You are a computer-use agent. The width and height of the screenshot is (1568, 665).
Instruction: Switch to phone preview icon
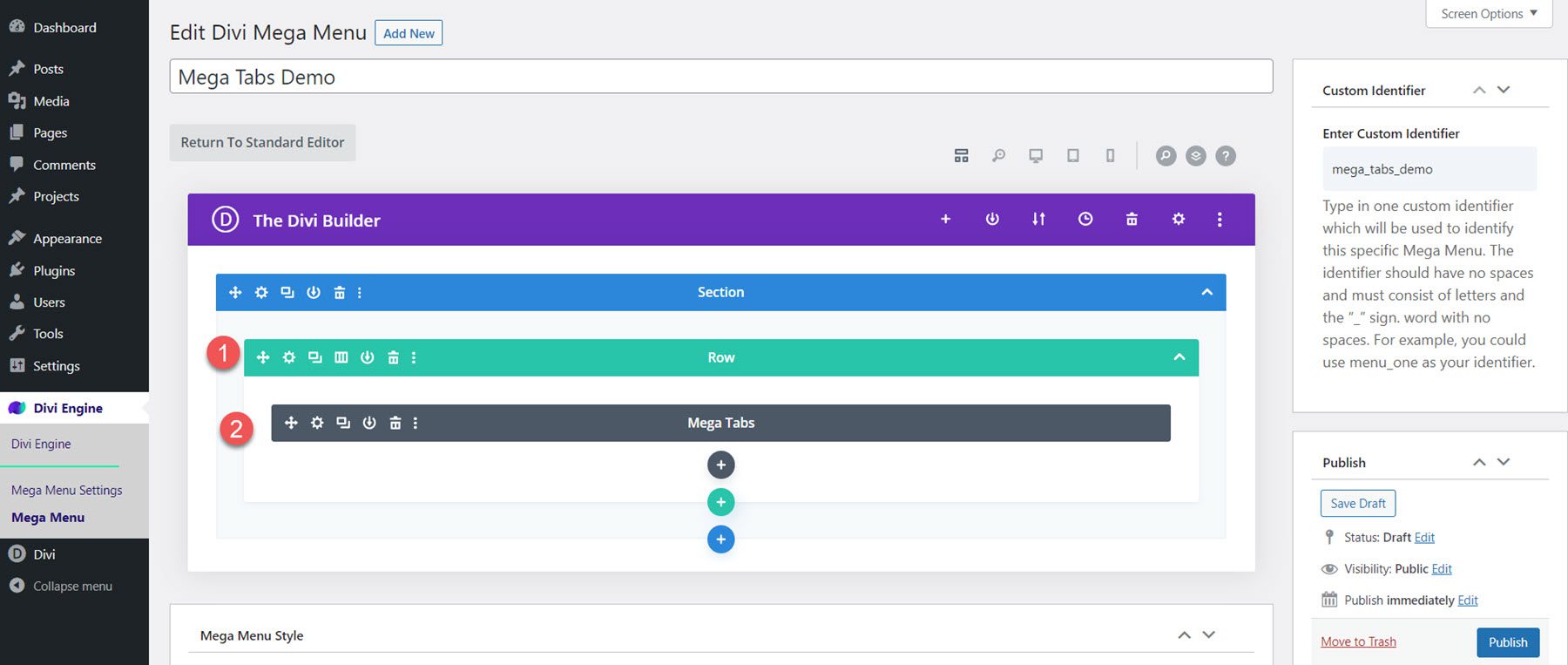point(1110,156)
